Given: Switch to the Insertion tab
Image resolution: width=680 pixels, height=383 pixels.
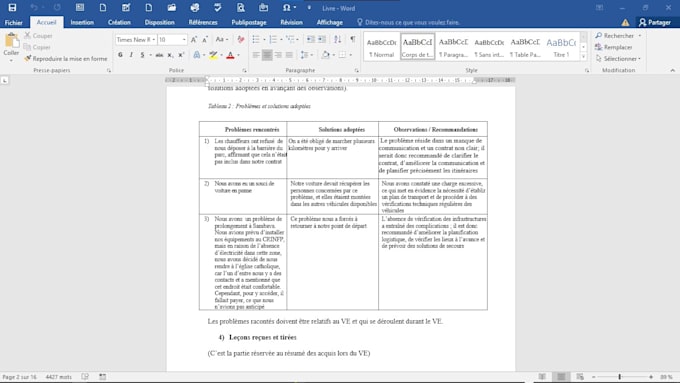Looking at the screenshot, I should pos(82,23).
